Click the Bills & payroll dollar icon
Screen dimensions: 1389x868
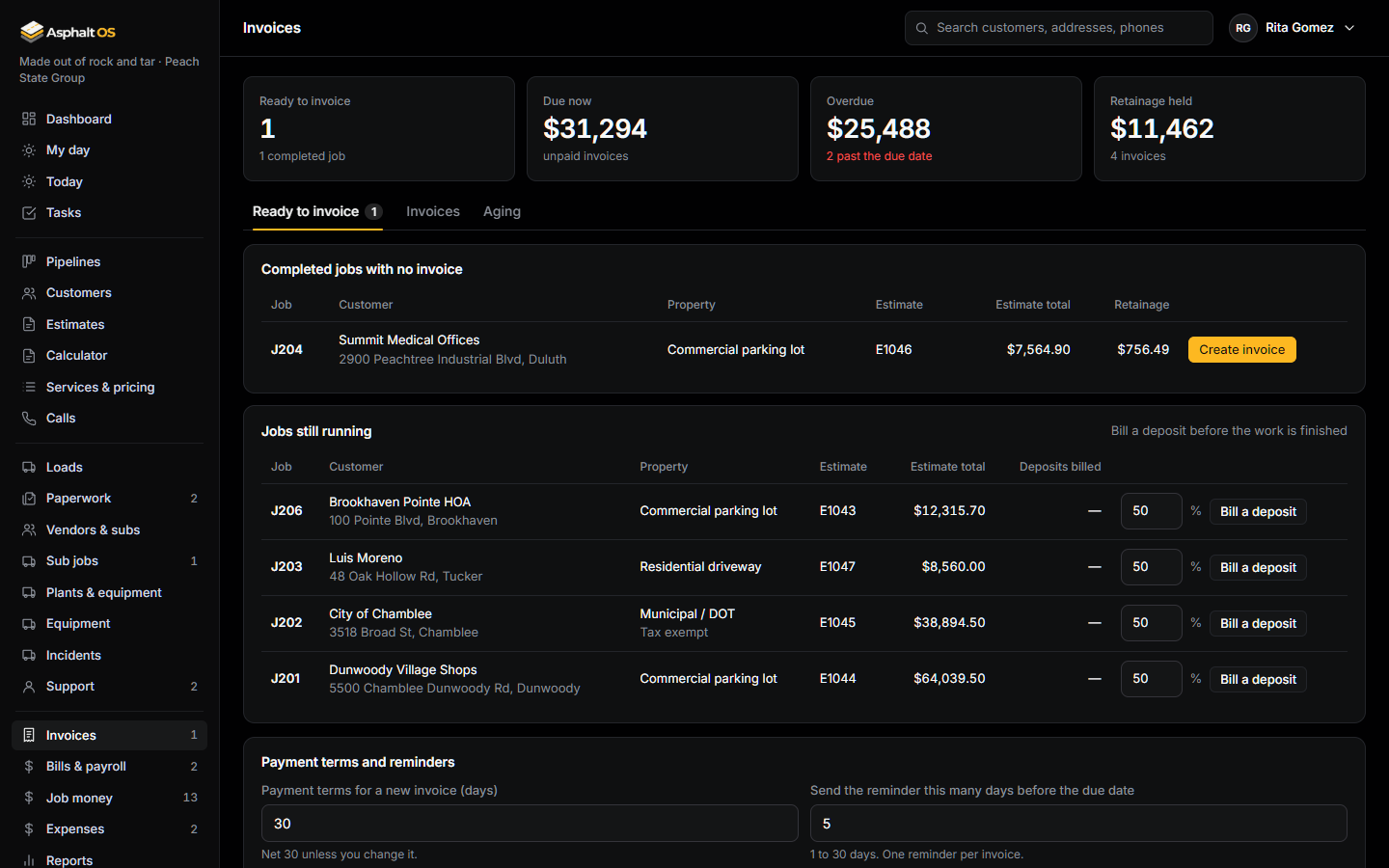point(29,767)
